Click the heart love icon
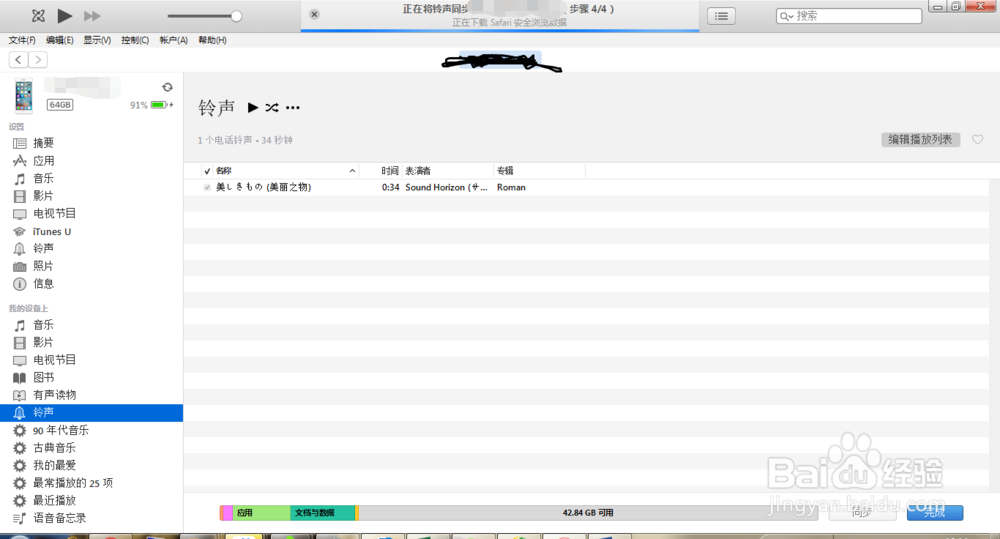Image resolution: width=1000 pixels, height=539 pixels. point(978,140)
